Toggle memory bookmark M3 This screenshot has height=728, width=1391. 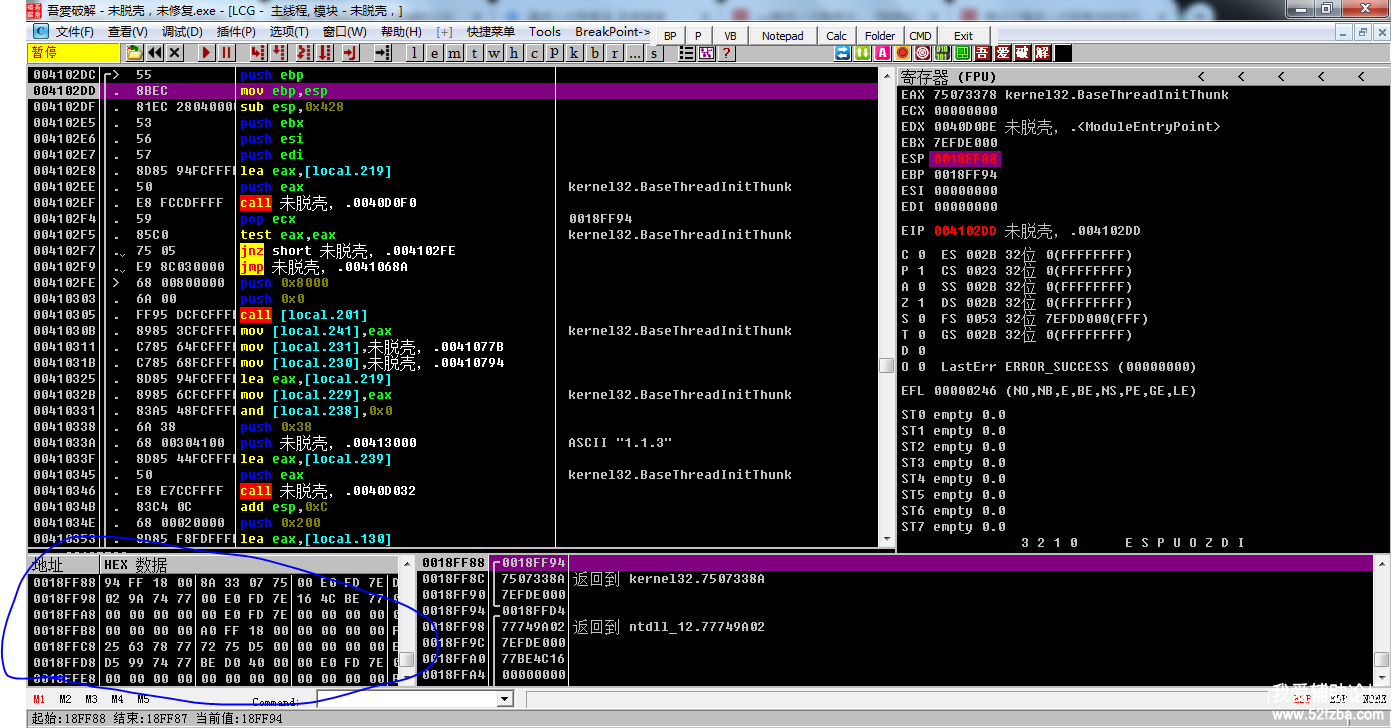91,699
